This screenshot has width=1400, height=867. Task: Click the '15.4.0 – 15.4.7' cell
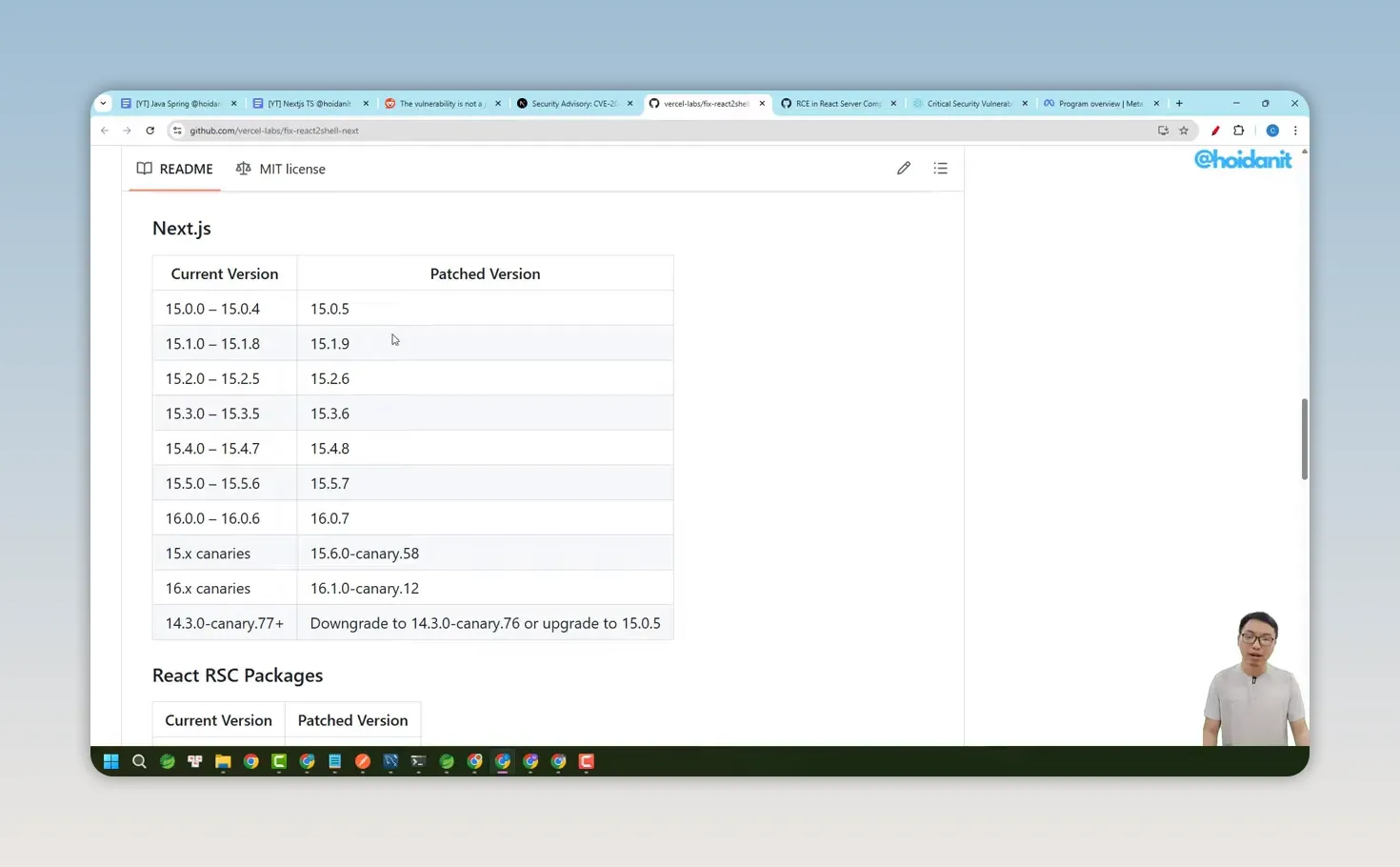point(225,449)
